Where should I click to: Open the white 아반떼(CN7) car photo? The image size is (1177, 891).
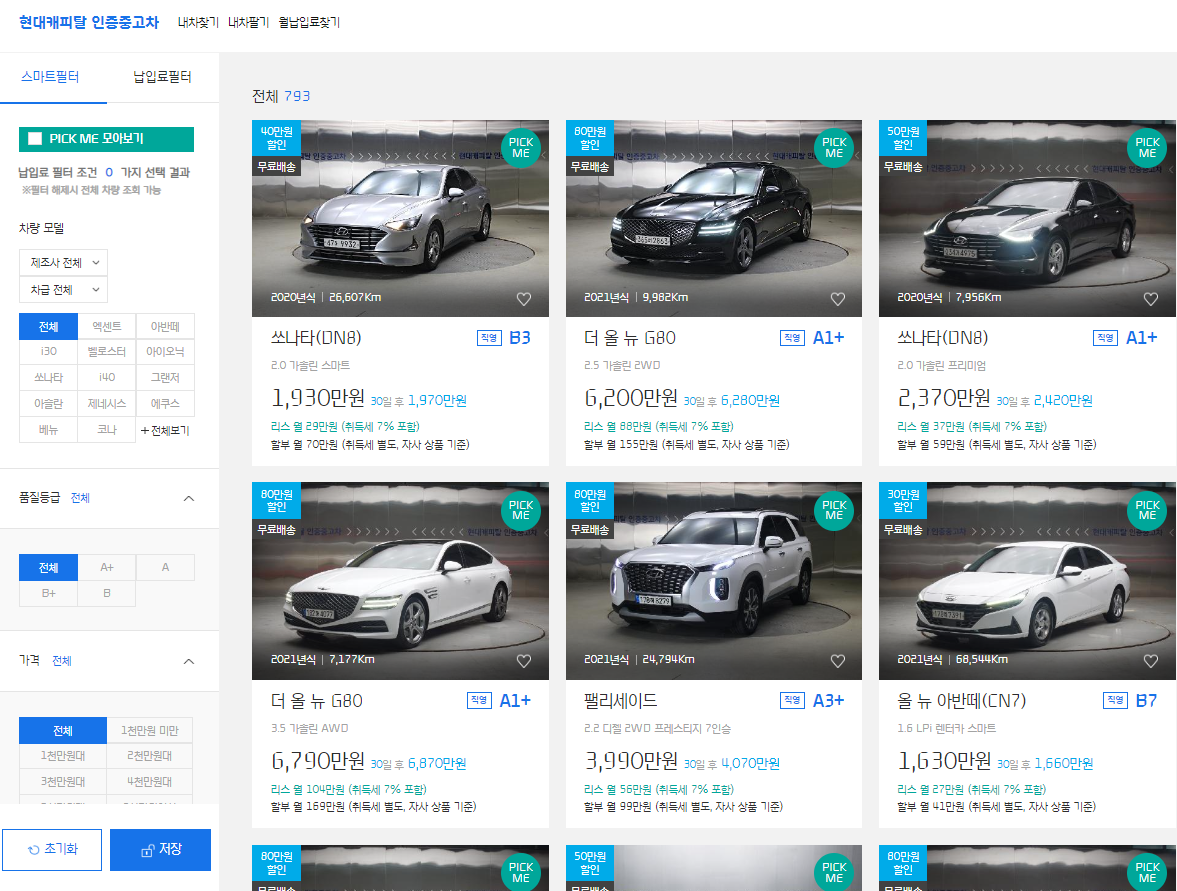(x=1027, y=581)
